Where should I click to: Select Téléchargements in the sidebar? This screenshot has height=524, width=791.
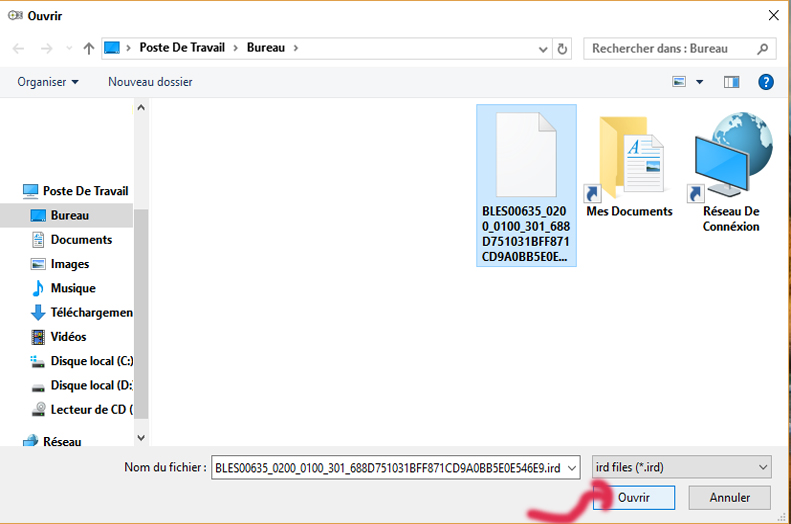[x=90, y=313]
